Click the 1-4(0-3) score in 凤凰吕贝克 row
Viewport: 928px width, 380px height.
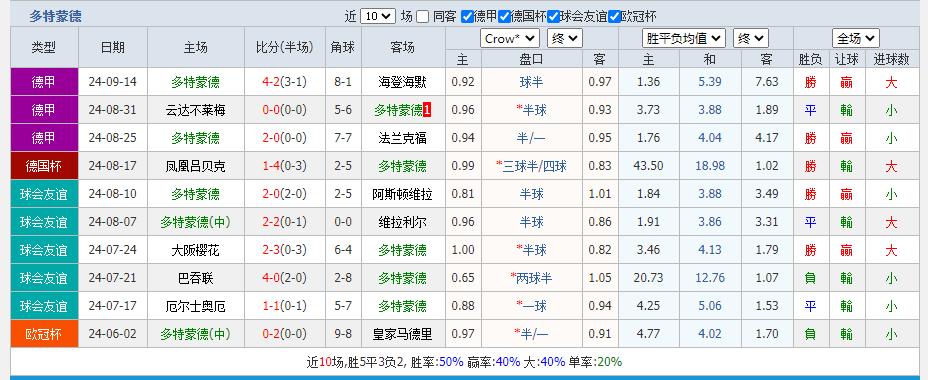coord(285,166)
